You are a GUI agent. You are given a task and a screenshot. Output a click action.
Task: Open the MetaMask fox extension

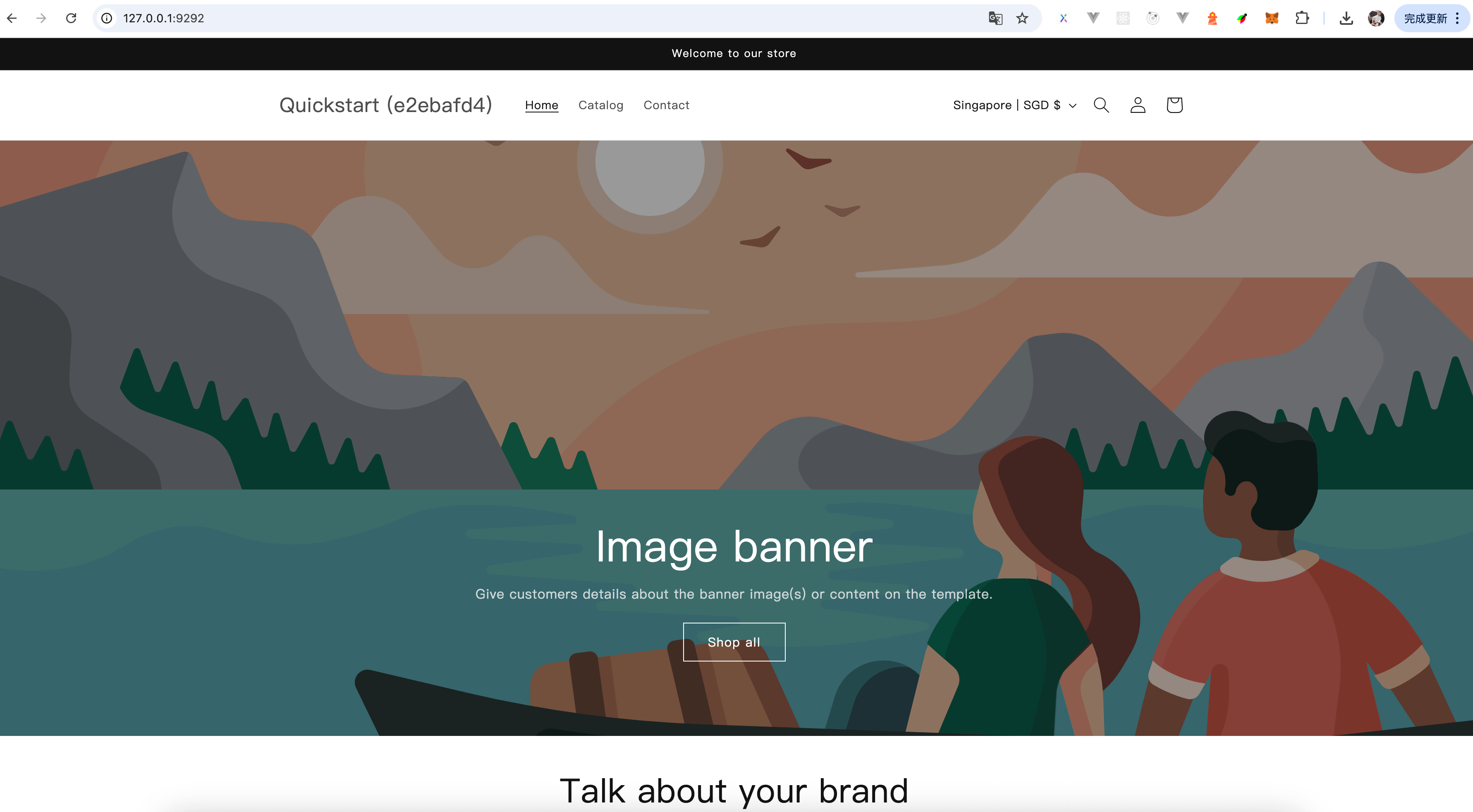(1271, 18)
